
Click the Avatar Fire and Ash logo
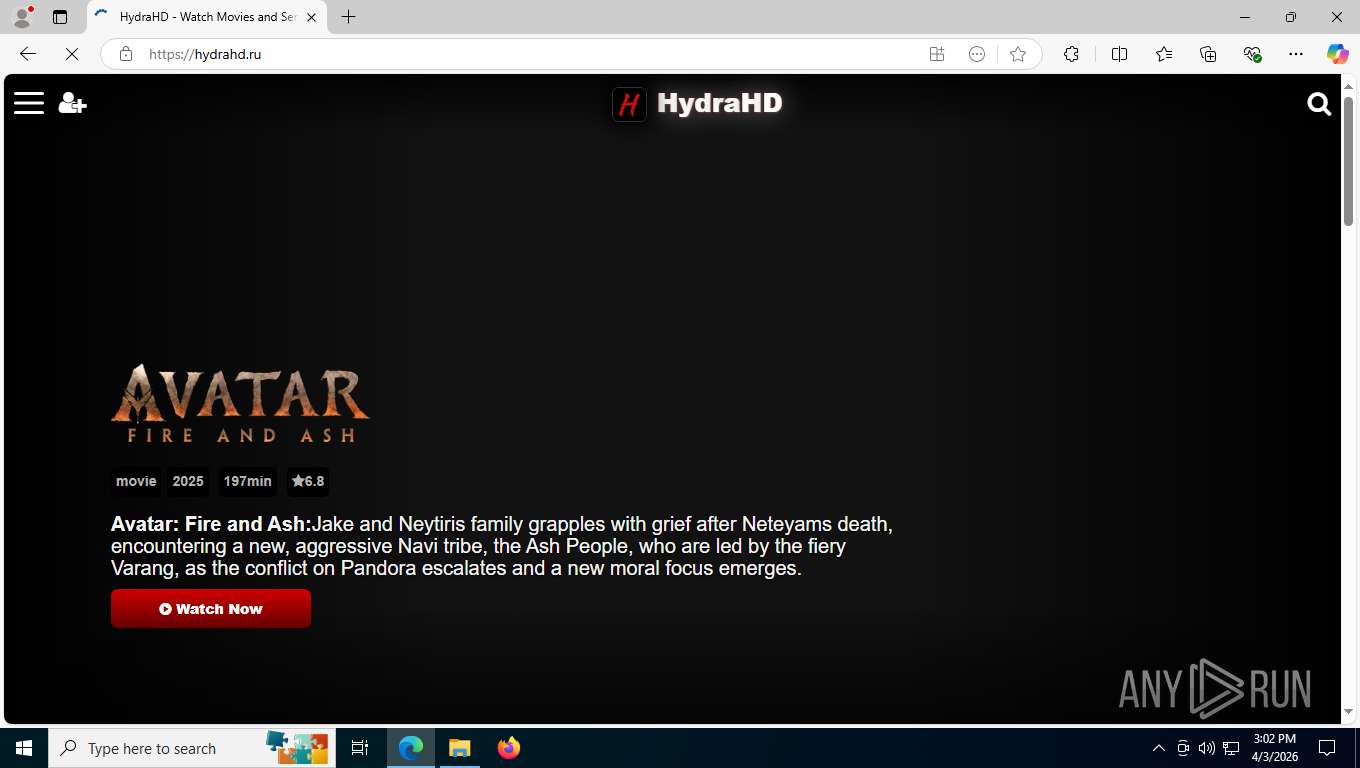tap(240, 403)
